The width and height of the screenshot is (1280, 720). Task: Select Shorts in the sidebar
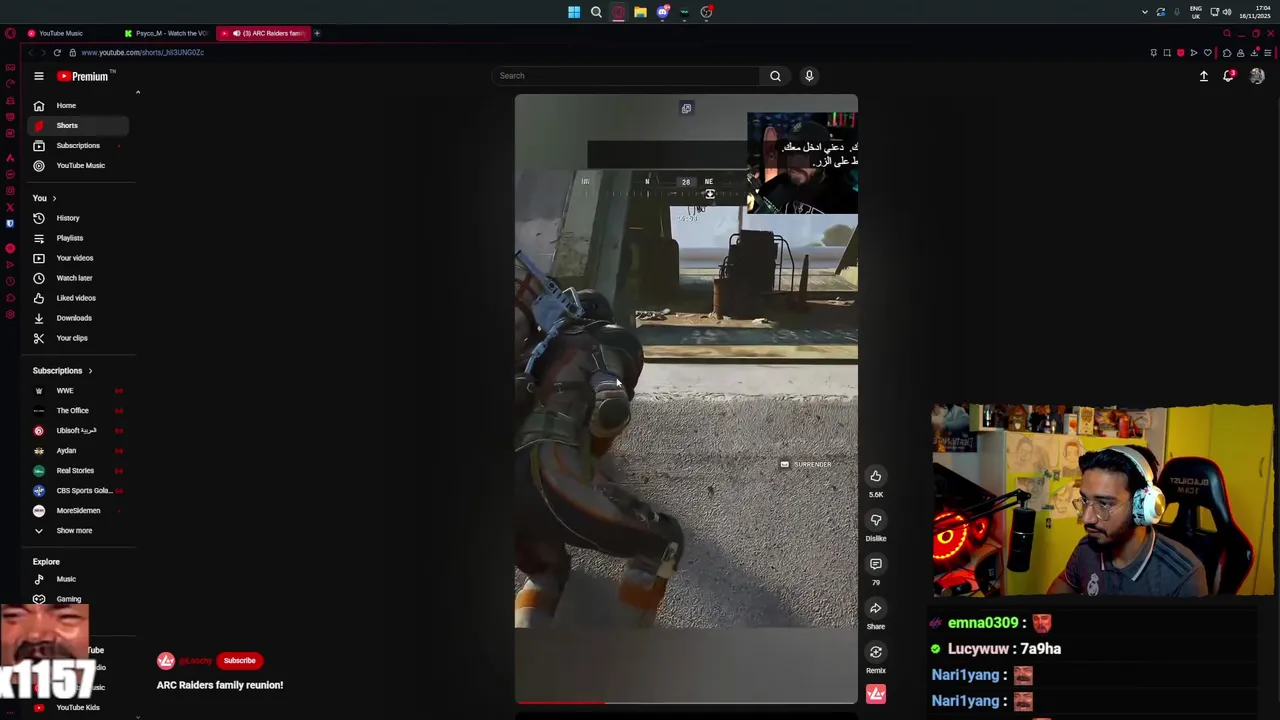78,125
